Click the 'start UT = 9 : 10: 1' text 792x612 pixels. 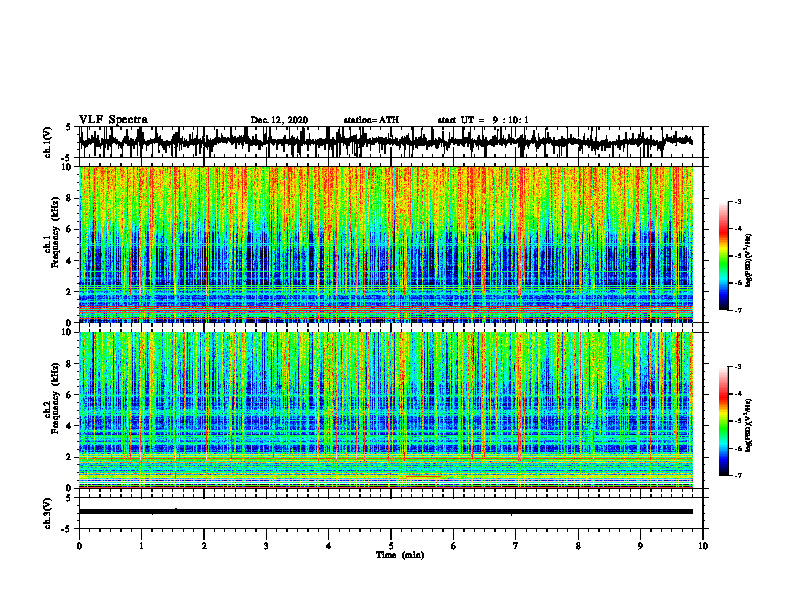click(x=483, y=120)
